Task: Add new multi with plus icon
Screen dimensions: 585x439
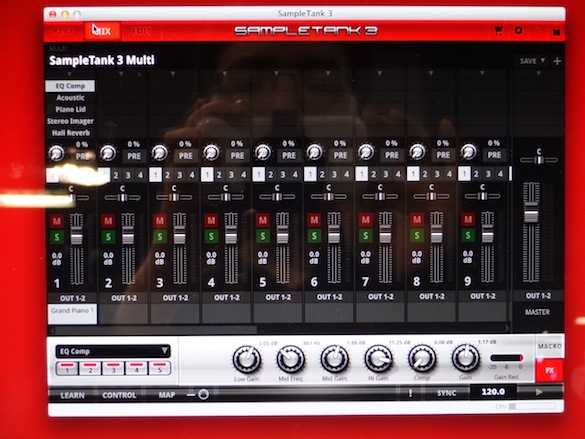Action: pyautogui.click(x=557, y=61)
